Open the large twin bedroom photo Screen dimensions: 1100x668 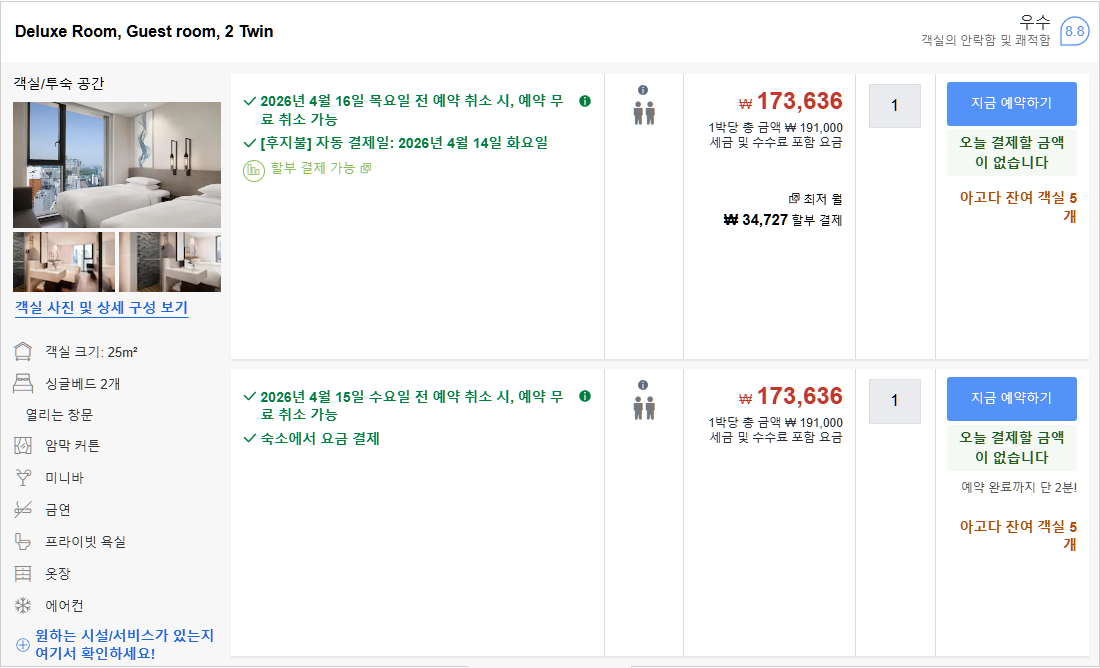(117, 164)
